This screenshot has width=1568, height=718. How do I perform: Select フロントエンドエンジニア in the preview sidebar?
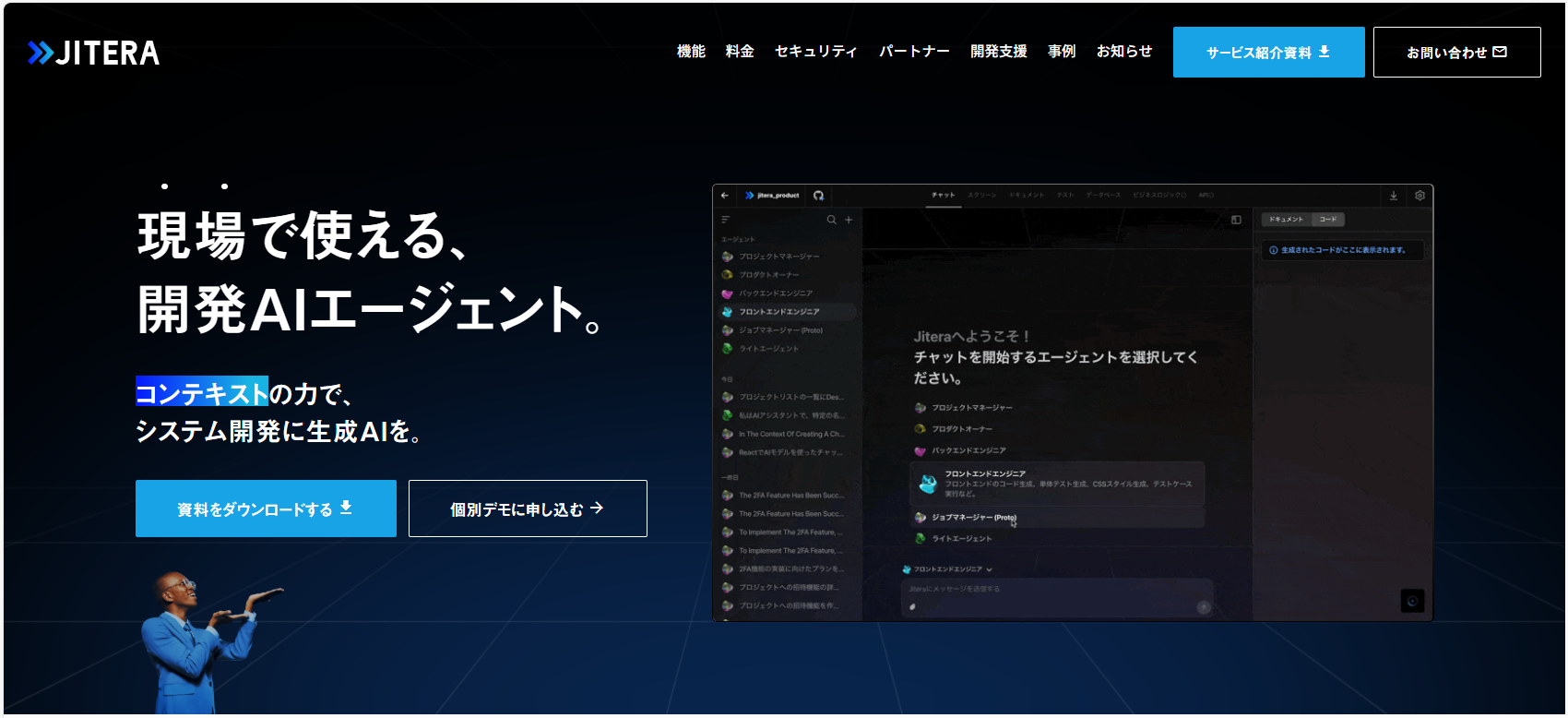point(787,312)
